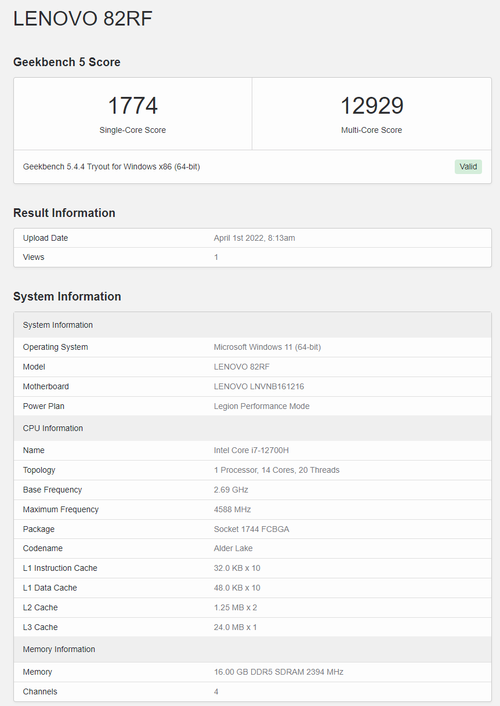This screenshot has width=500, height=706.
Task: Select the 48.0 KB x 10 value
Action: [x=237, y=588]
